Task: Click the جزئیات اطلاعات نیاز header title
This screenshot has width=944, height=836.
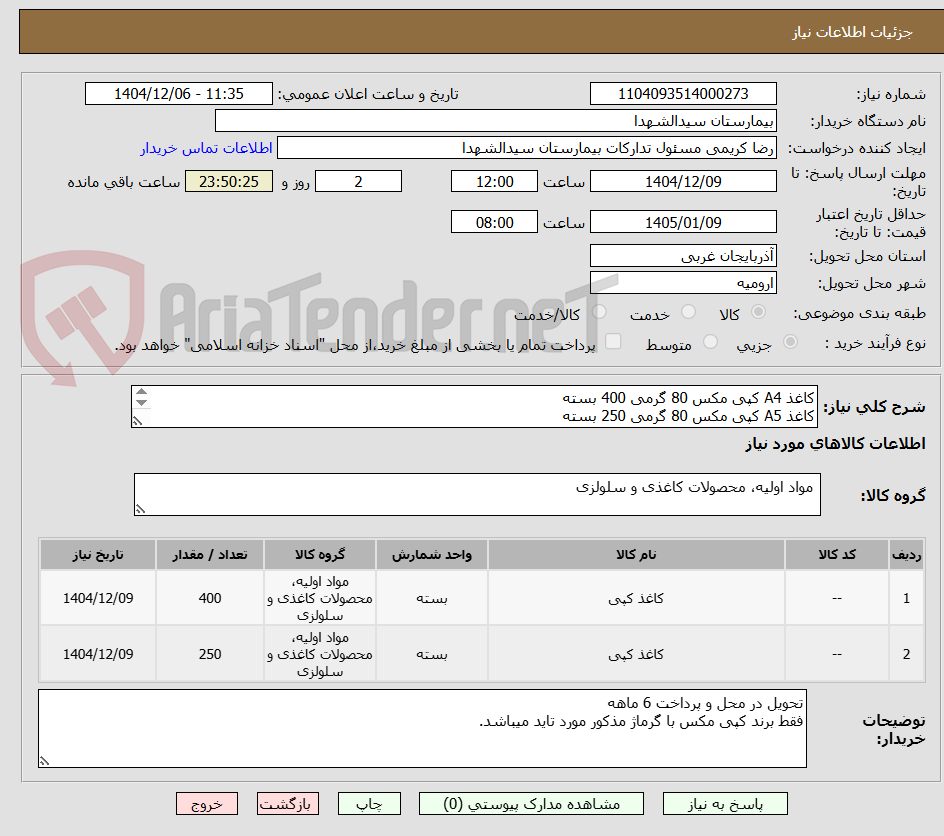Action: coord(852,32)
